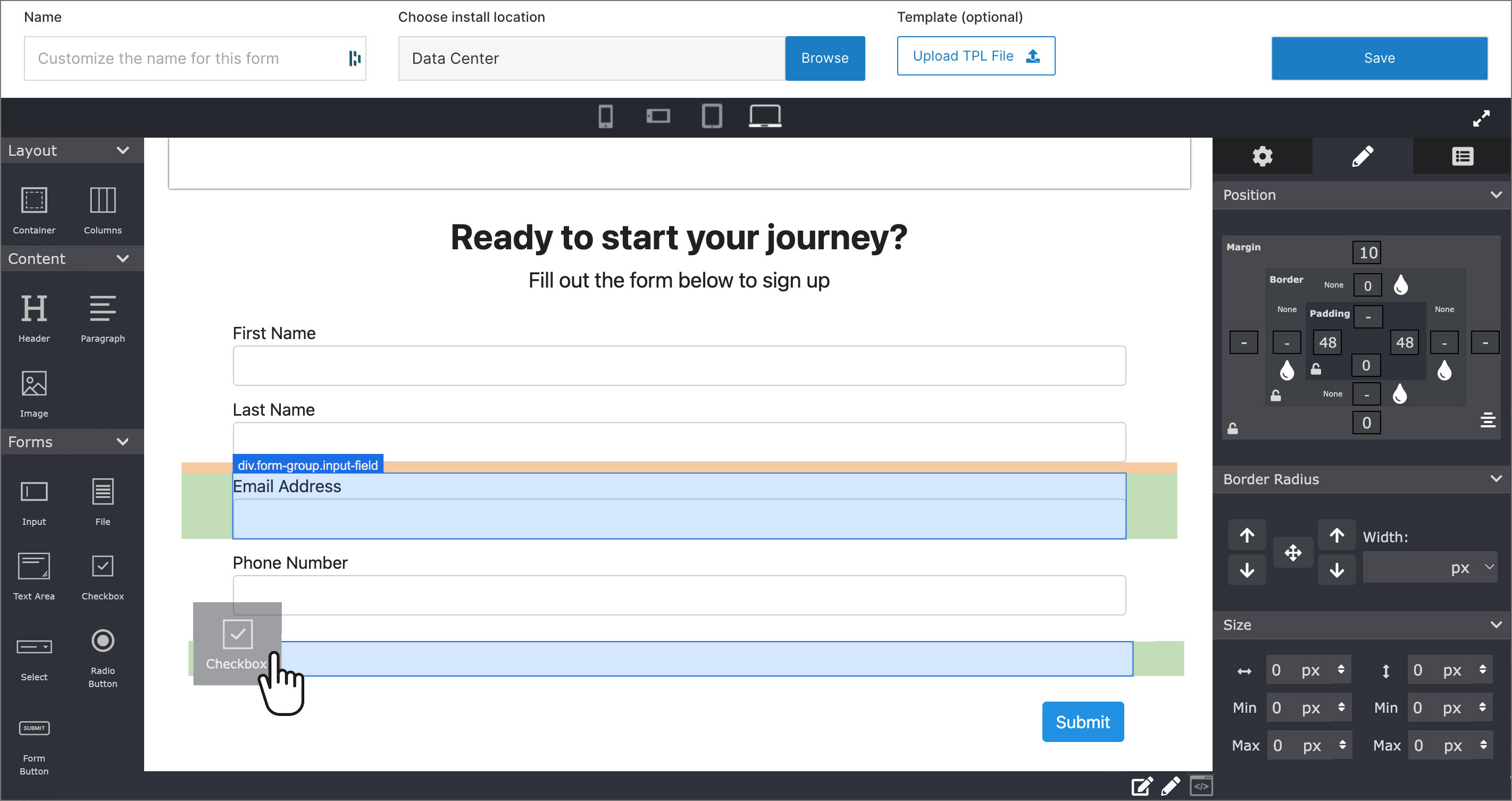Open bottom border color droplet

click(x=1400, y=394)
